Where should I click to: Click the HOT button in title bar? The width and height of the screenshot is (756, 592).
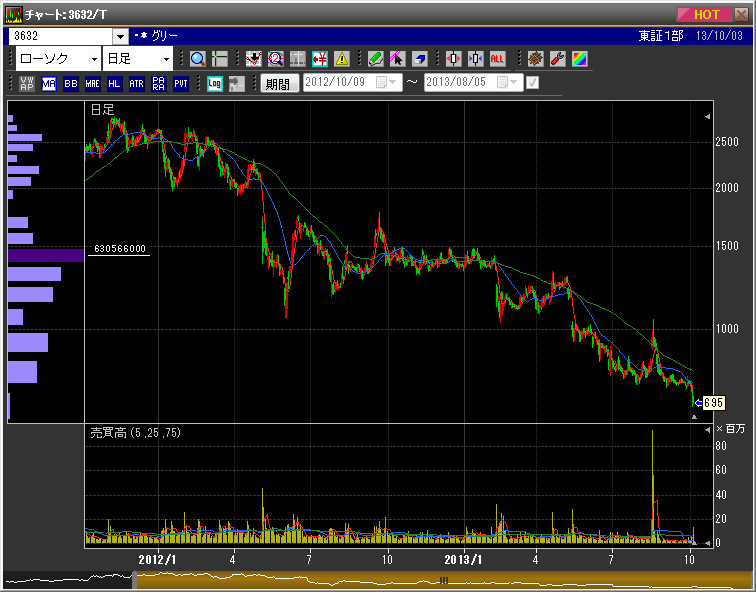coord(706,14)
